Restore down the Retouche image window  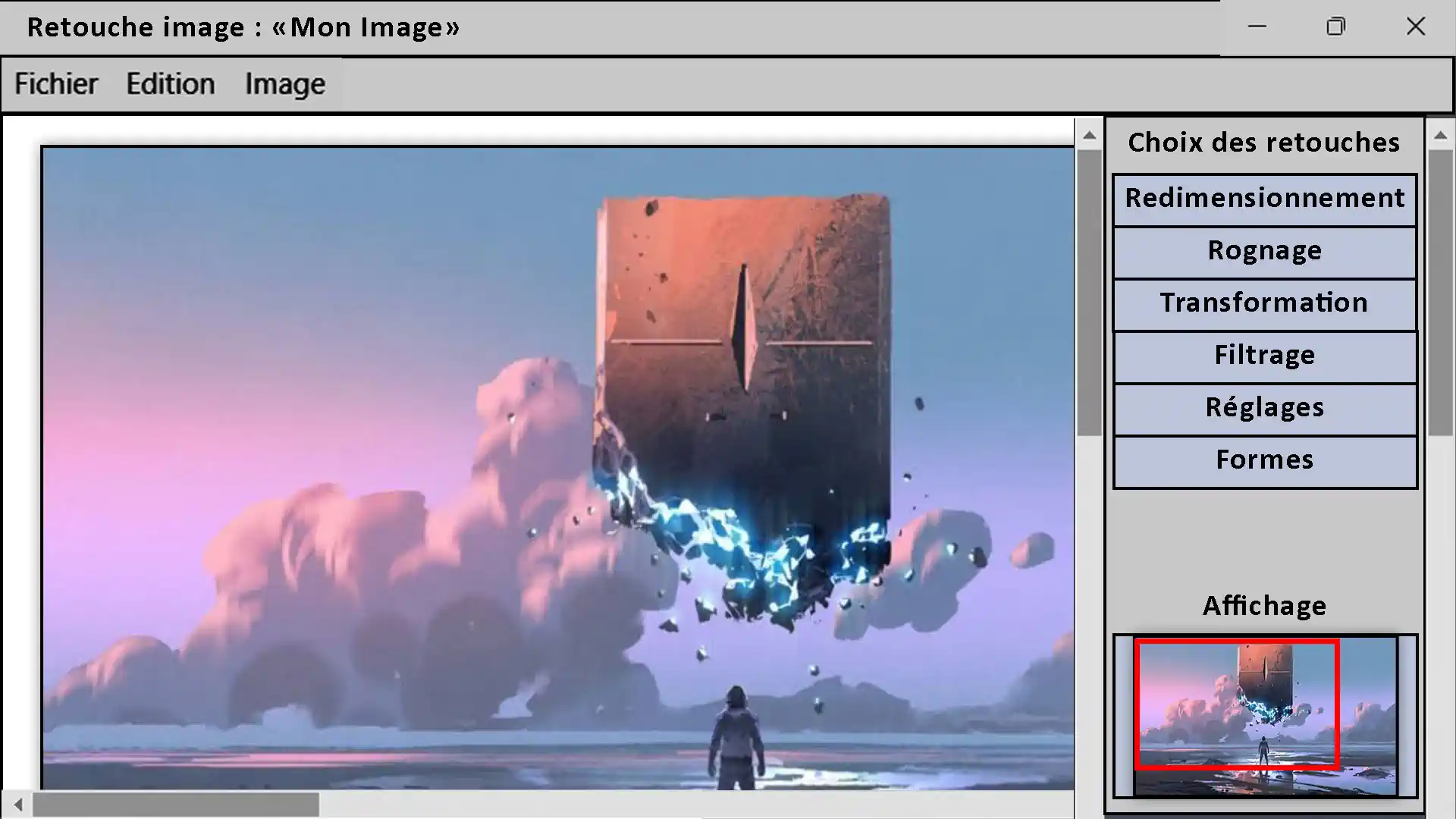pyautogui.click(x=1336, y=27)
